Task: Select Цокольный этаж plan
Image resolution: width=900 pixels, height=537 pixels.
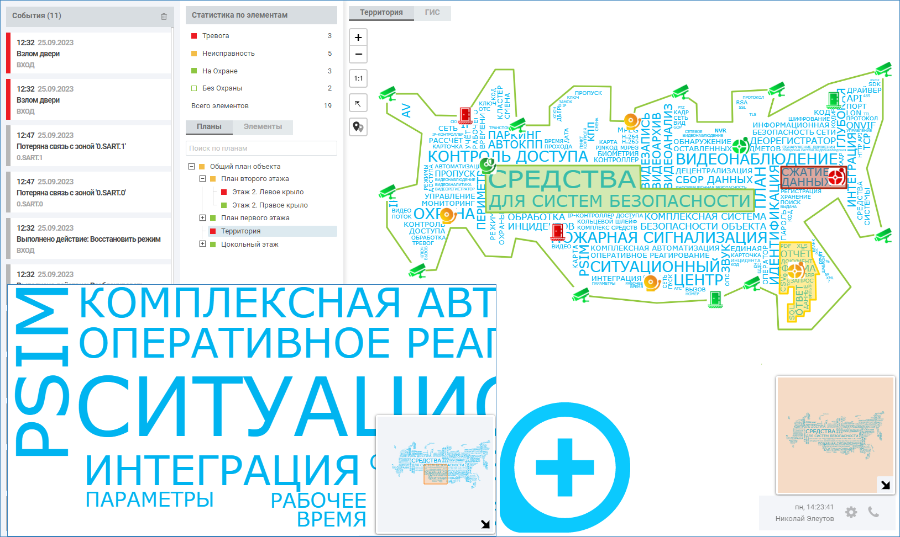Action: pyautogui.click(x=250, y=244)
